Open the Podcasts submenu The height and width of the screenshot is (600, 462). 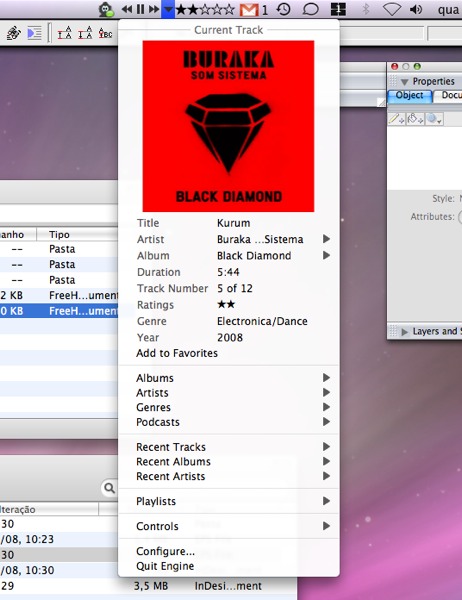point(229,422)
